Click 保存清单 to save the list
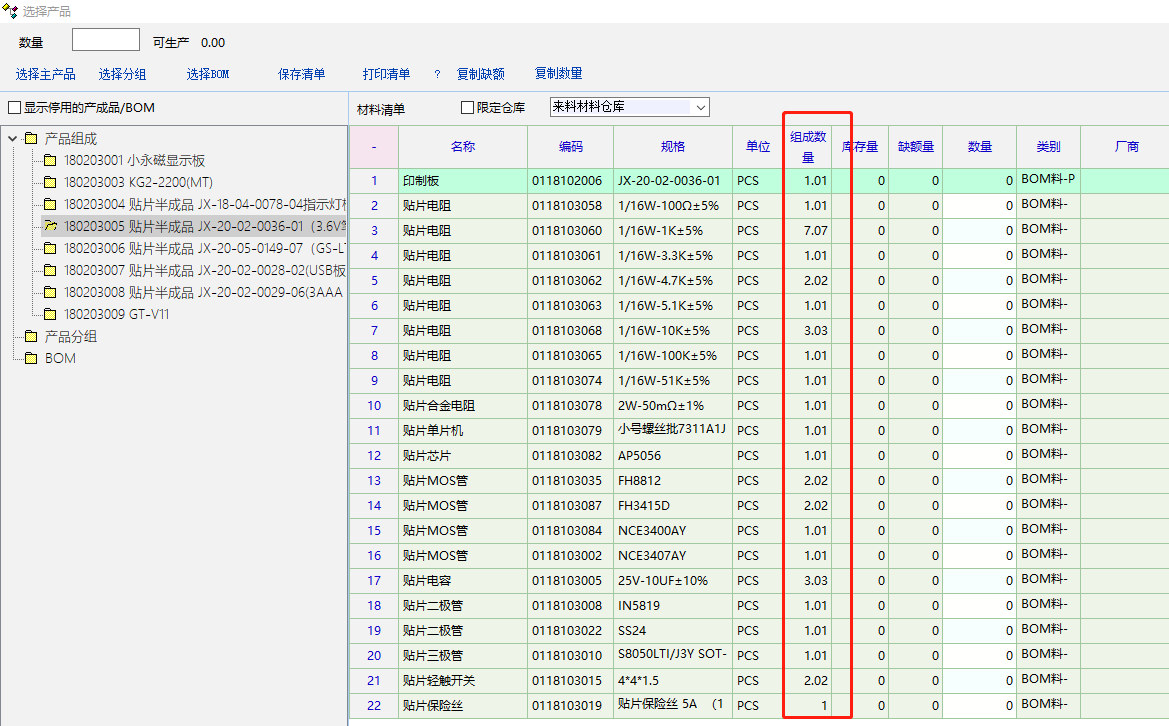Screen dimensions: 1169x726 coord(301,74)
